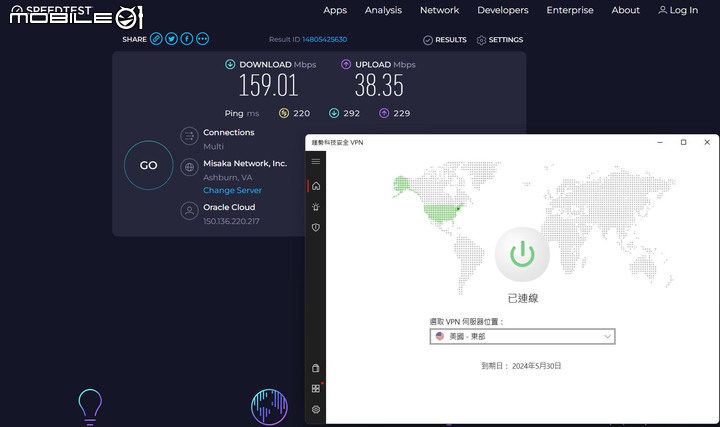Click the Mobile01 Speedtest logo
Screen dimensions: 720x427
(x=76, y=17)
